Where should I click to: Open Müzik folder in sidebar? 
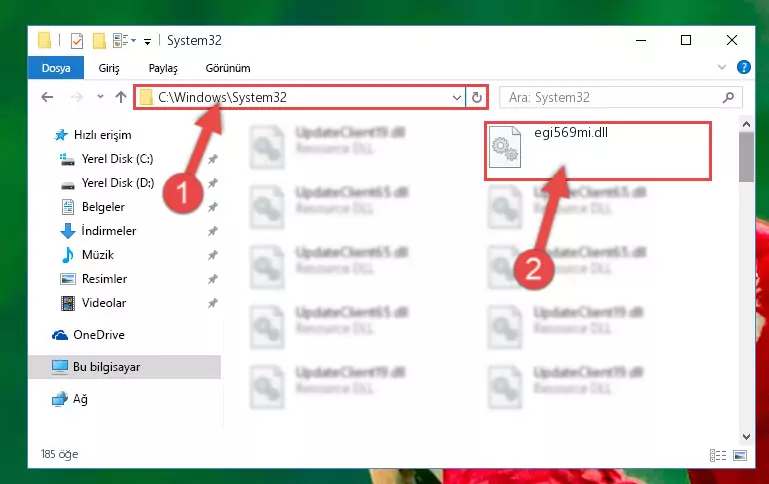pos(87,255)
